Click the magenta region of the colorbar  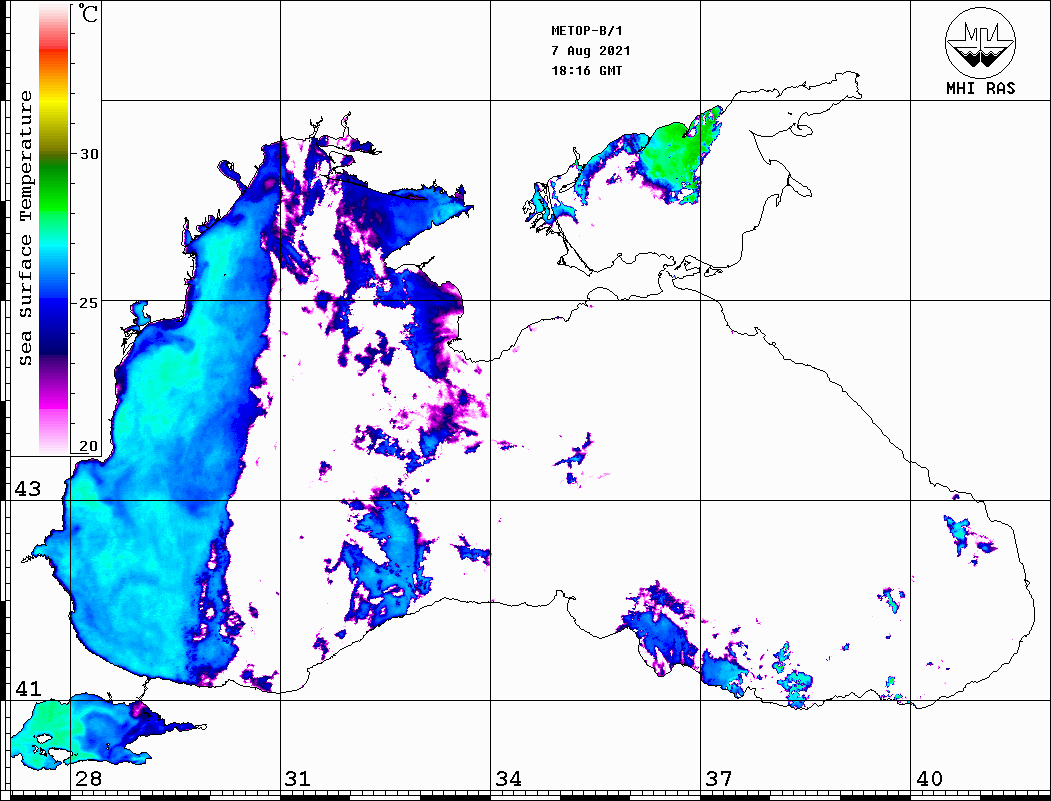click(54, 399)
